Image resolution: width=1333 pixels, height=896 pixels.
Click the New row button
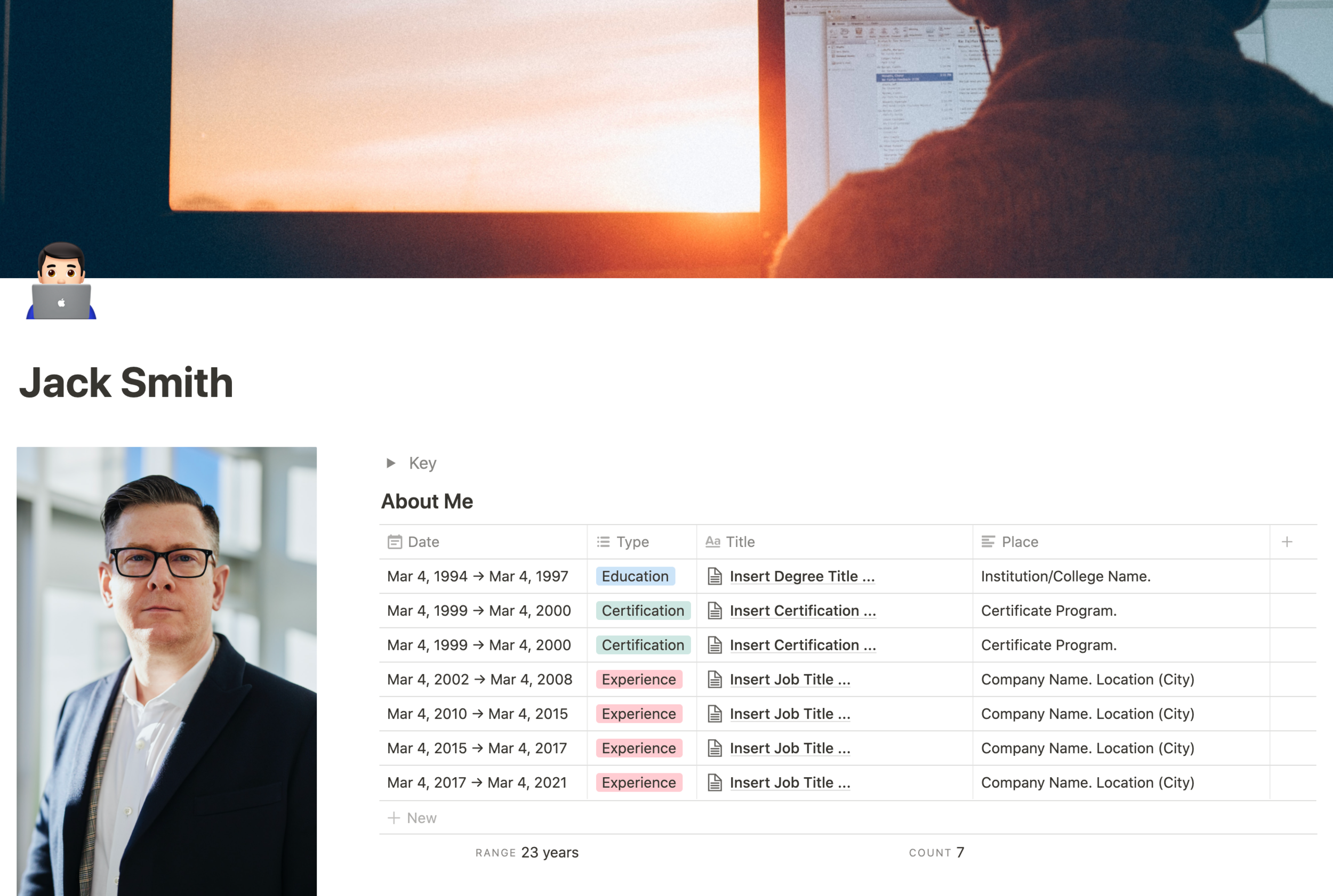413,818
